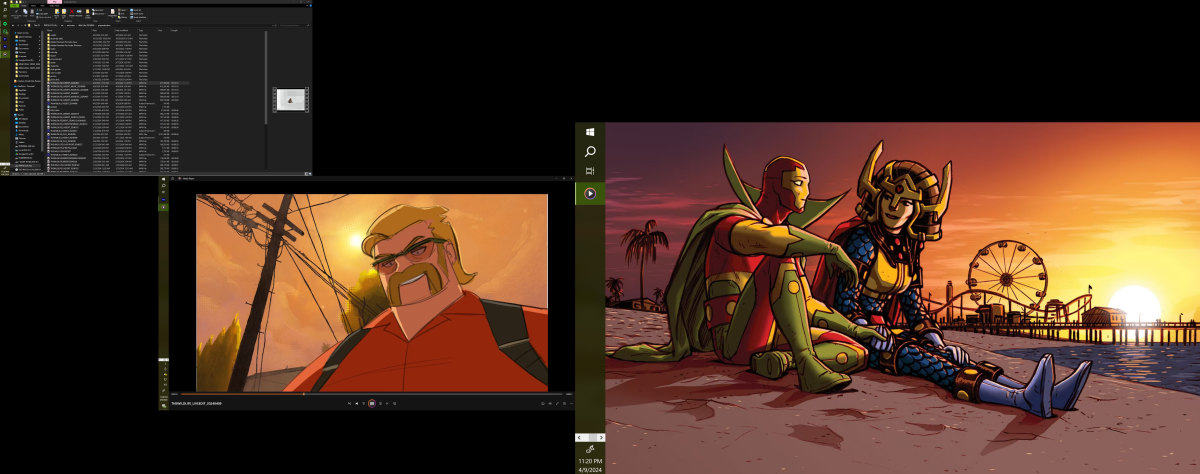Click right arrow on taskbar tray scroller
Viewport: 1200px width, 474px height.
[600, 438]
